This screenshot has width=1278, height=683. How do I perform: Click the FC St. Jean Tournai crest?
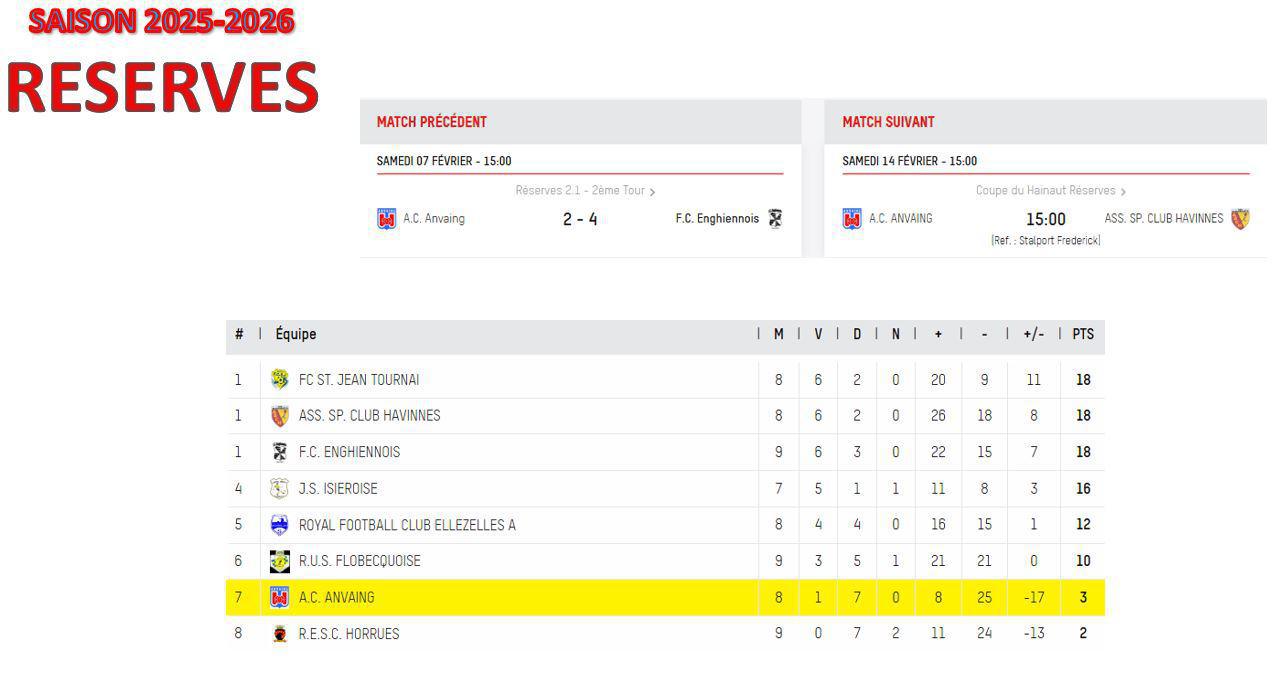click(x=280, y=380)
